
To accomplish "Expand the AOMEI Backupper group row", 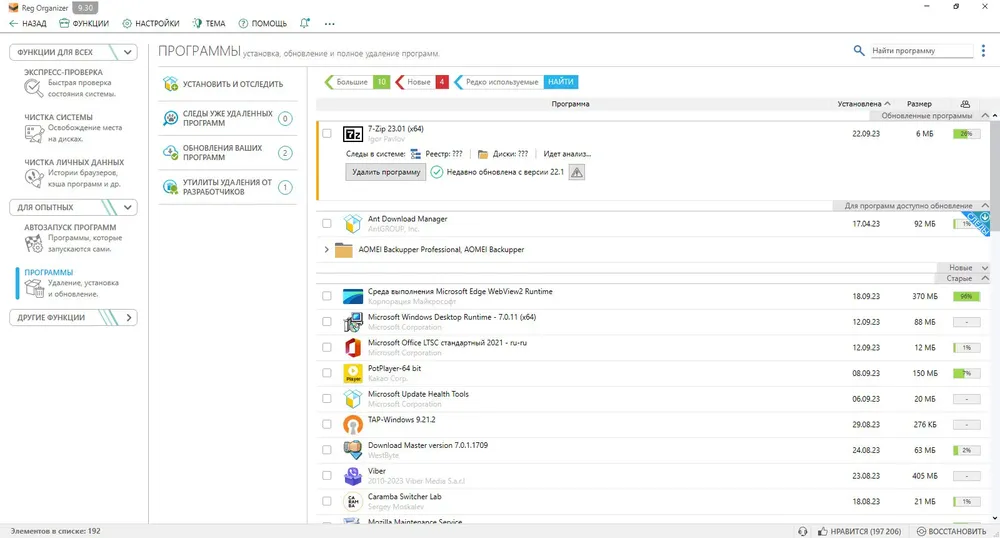I will point(326,249).
